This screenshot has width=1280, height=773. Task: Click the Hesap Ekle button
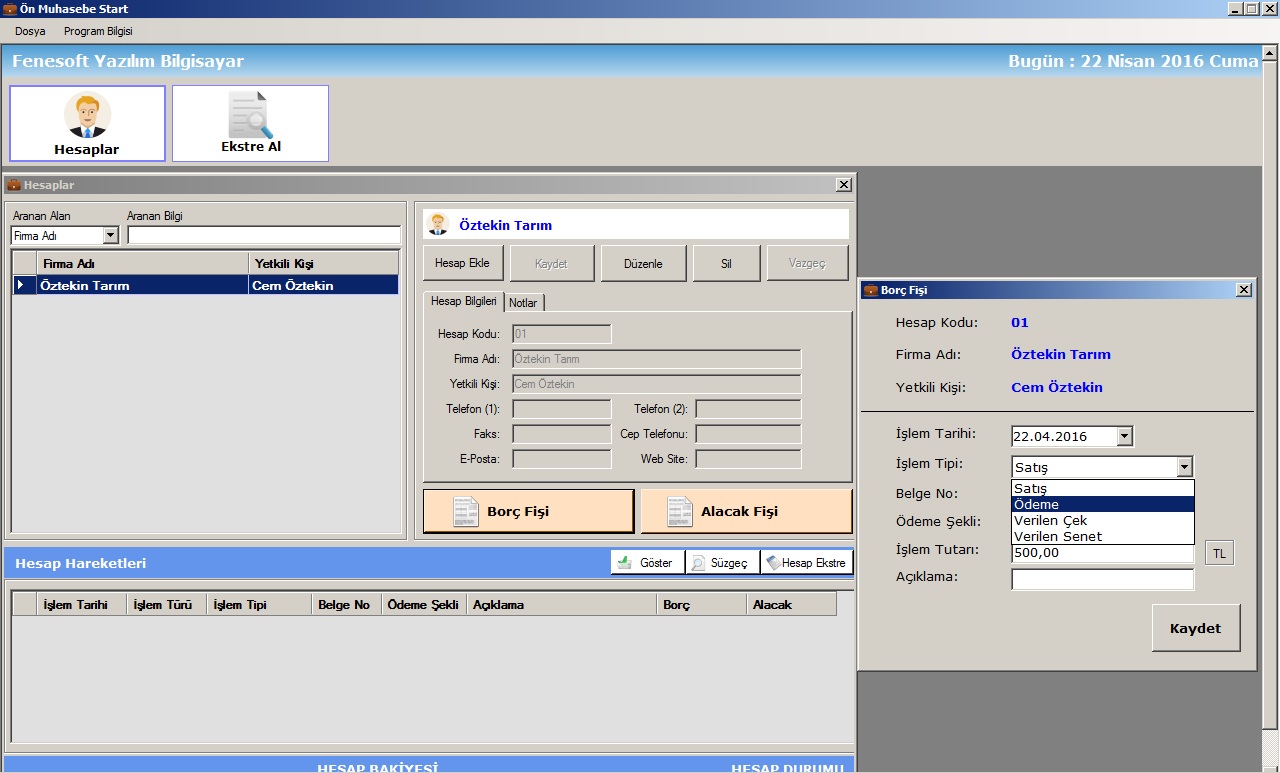462,263
